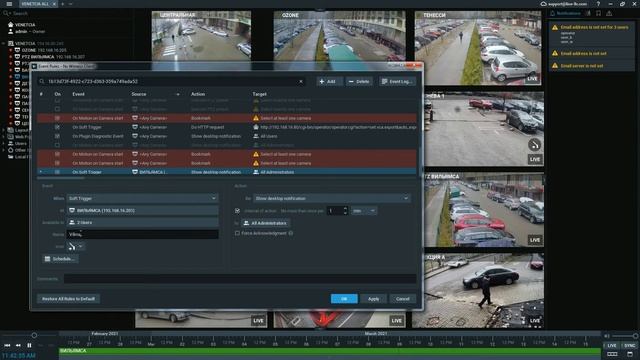Click the search magnifier in resource panel
Screen dimensions: 640x360
6,13
